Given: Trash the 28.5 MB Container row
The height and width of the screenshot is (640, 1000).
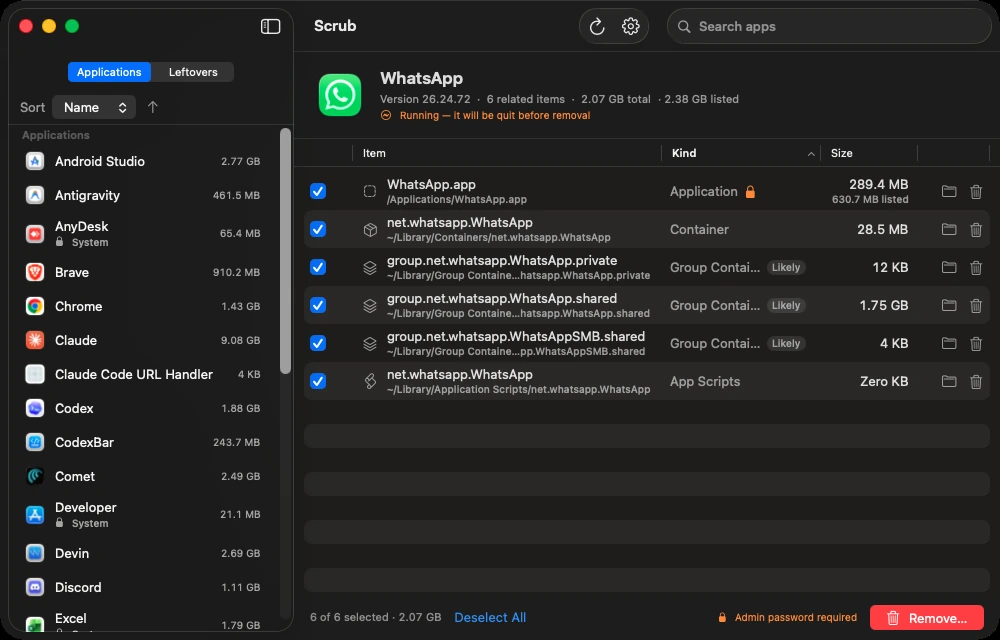Looking at the screenshot, I should [x=976, y=229].
